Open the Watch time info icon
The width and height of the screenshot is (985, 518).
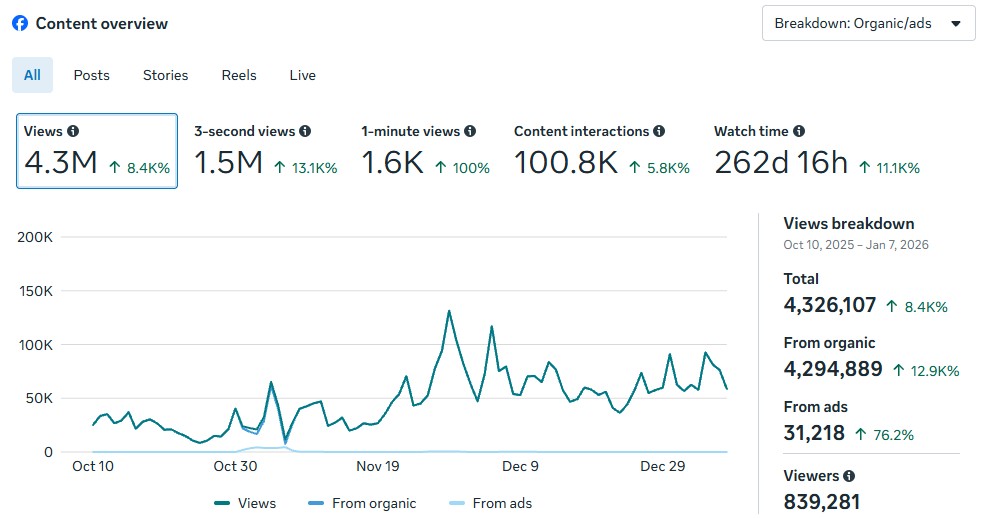798,131
